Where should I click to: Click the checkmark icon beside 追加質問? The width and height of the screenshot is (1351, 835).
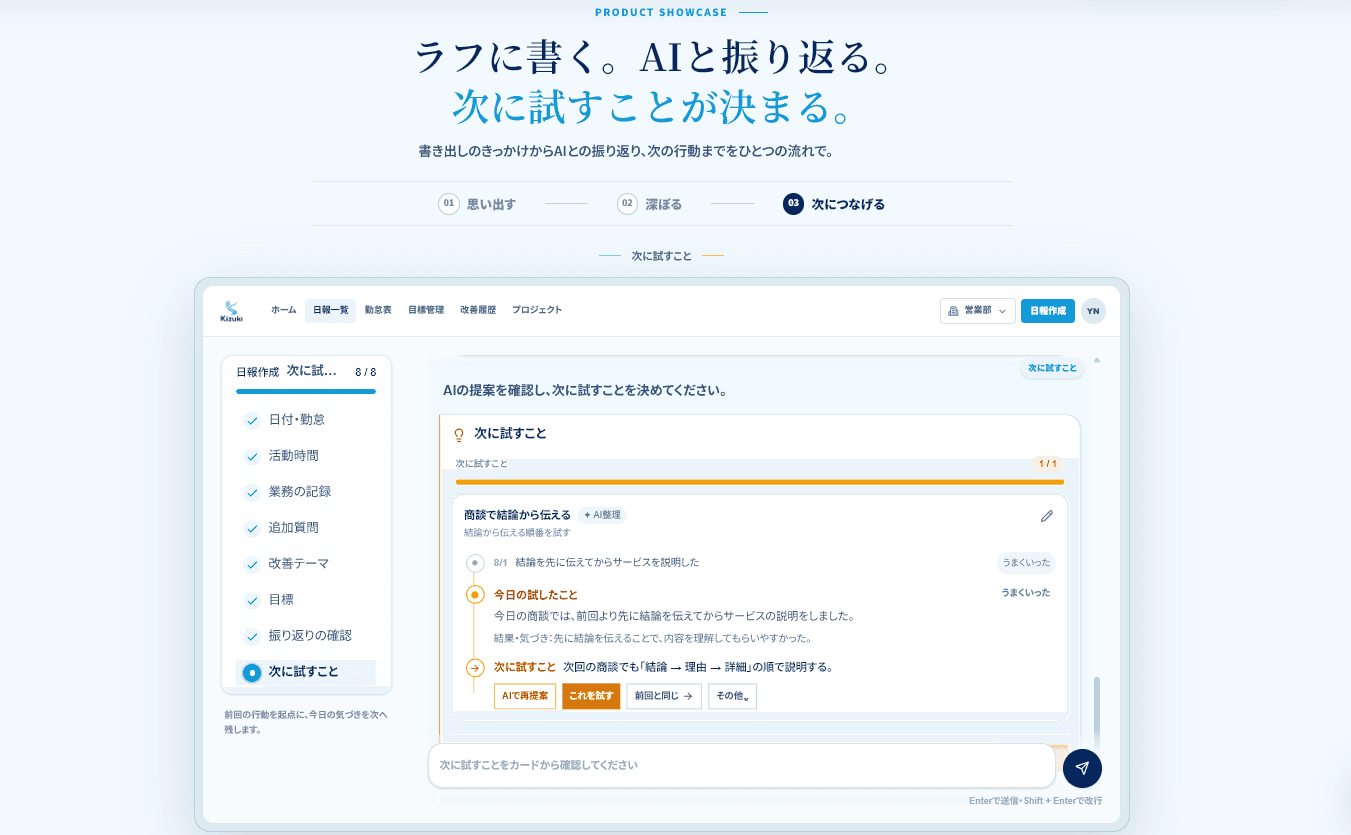[252, 528]
